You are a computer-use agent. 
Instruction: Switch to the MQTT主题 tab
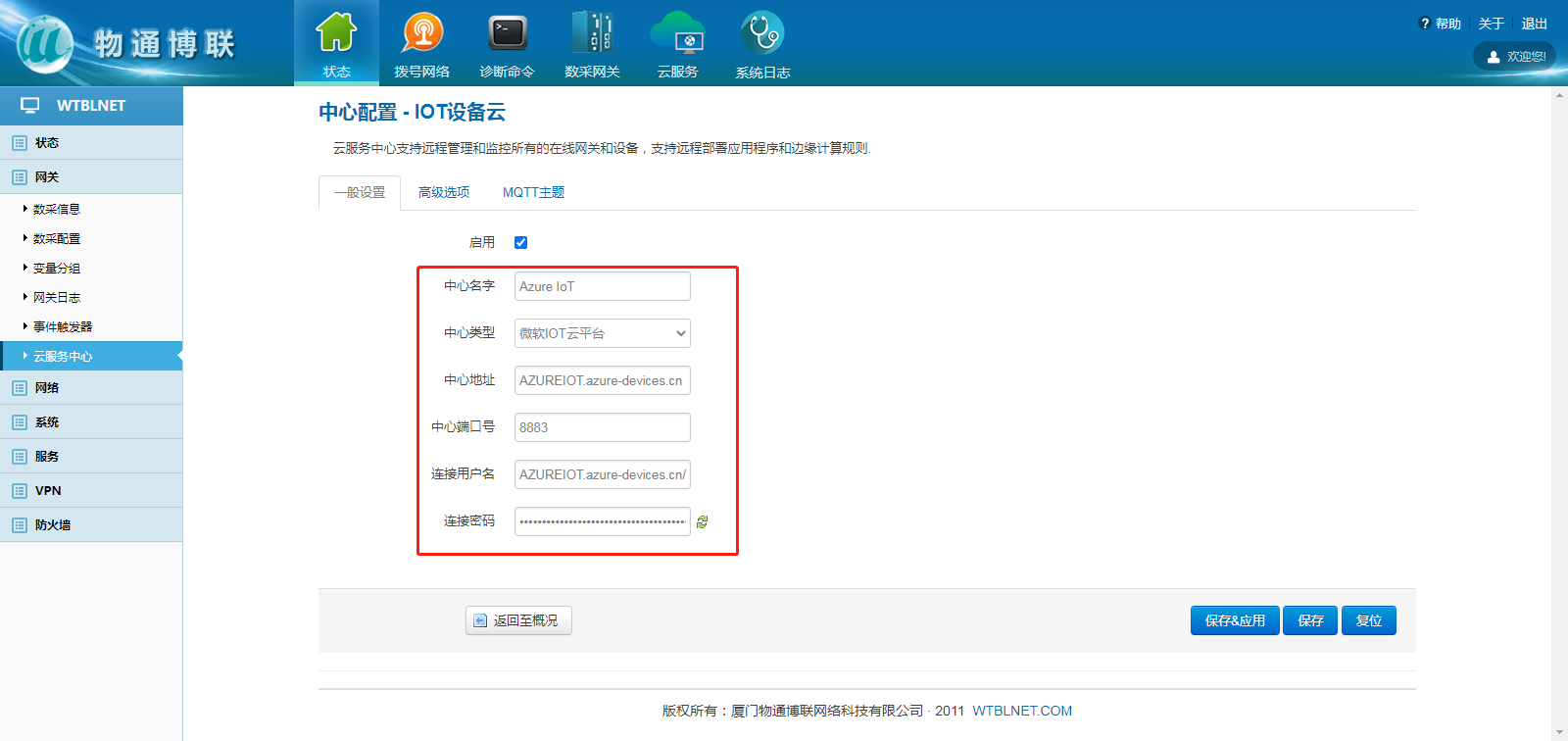[533, 192]
